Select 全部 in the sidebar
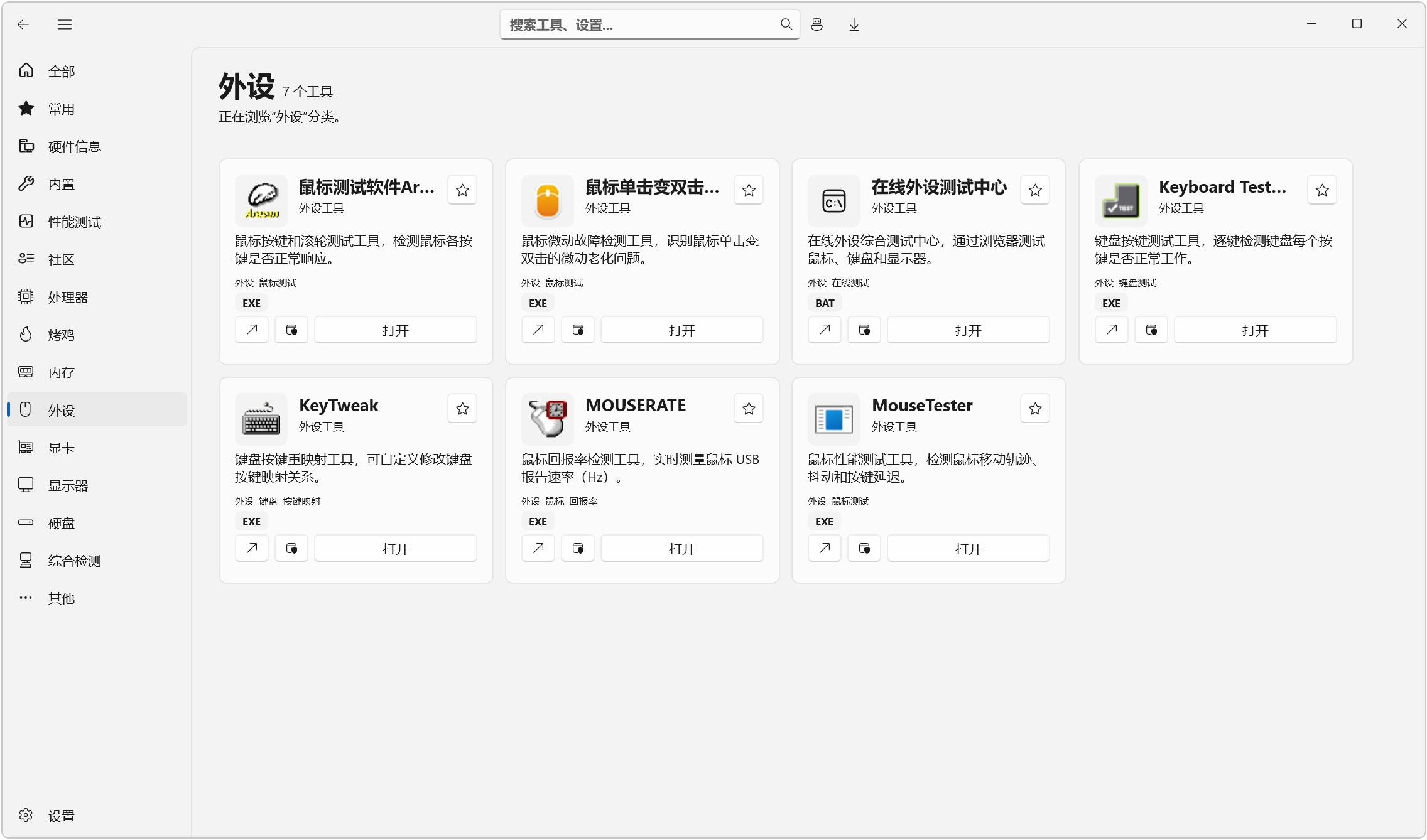This screenshot has height=840, width=1427. tap(97, 71)
